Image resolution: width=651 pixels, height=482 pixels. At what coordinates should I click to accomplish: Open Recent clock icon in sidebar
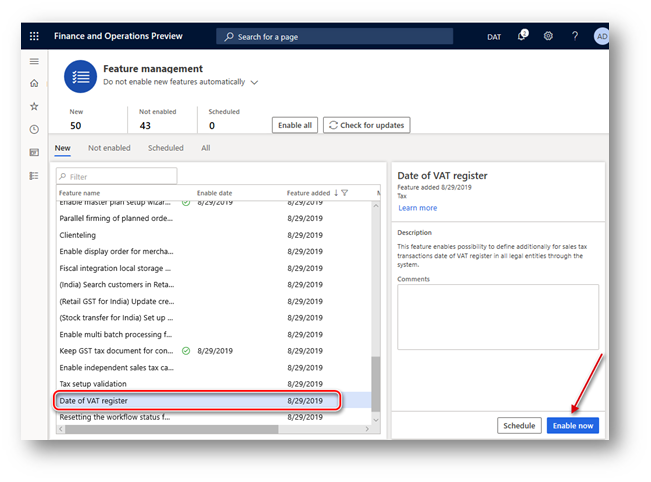pos(34,130)
